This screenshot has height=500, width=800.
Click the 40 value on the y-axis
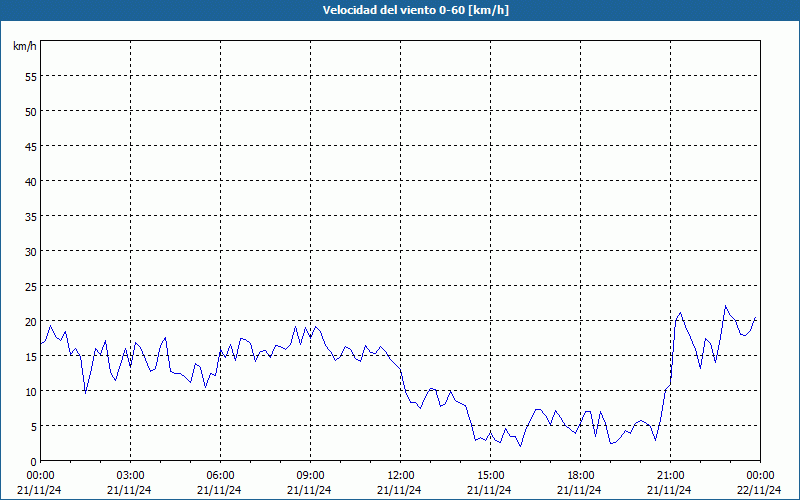31,182
